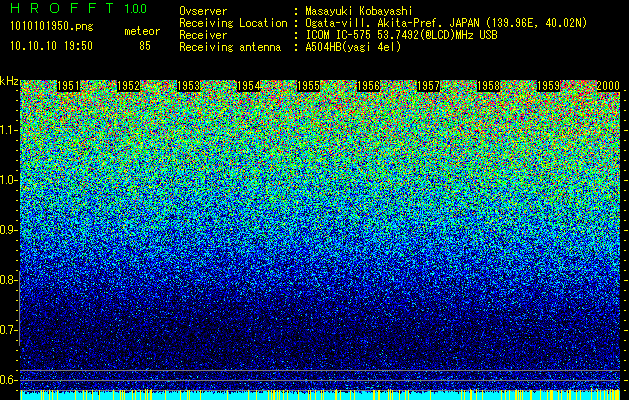Click the kHz axis unit label
The image size is (629, 400).
[9, 81]
